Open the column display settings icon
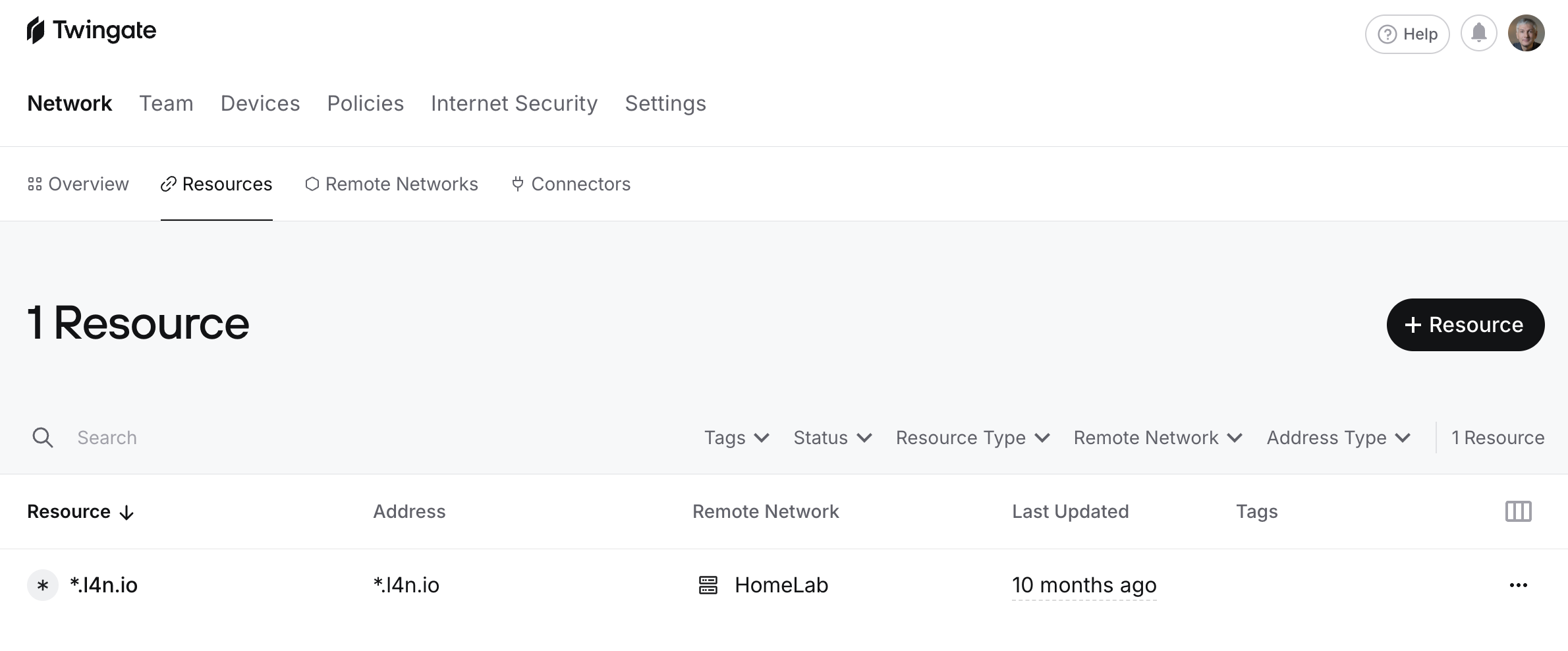The image size is (1568, 651). pos(1518,511)
